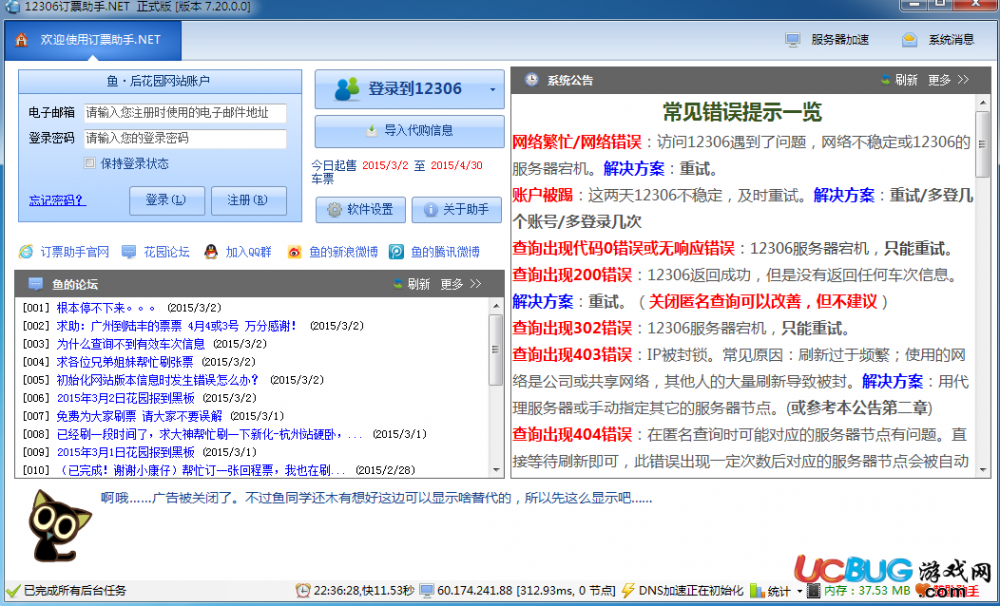Click the QQ penguin icon
The image size is (1000, 606).
pos(211,252)
